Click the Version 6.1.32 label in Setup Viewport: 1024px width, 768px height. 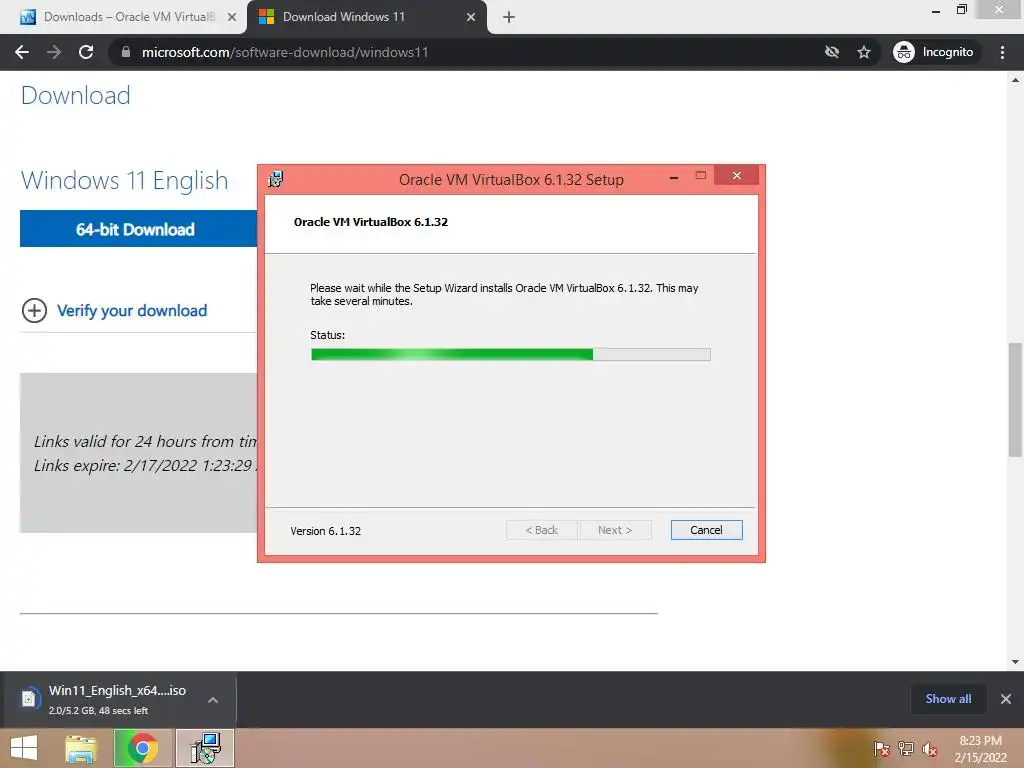pyautogui.click(x=325, y=531)
